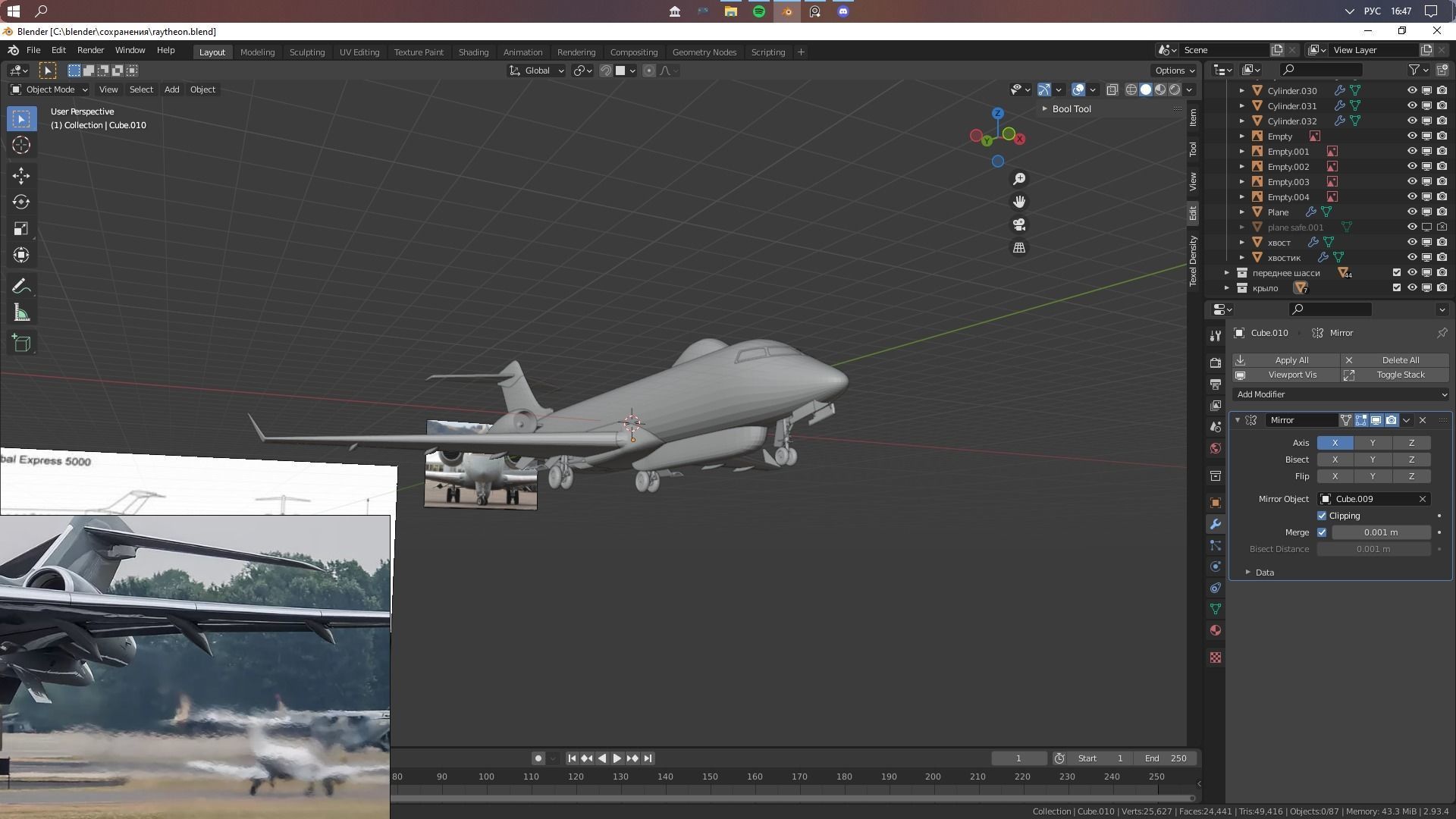Open the Add Modifier dropdown

point(1341,394)
